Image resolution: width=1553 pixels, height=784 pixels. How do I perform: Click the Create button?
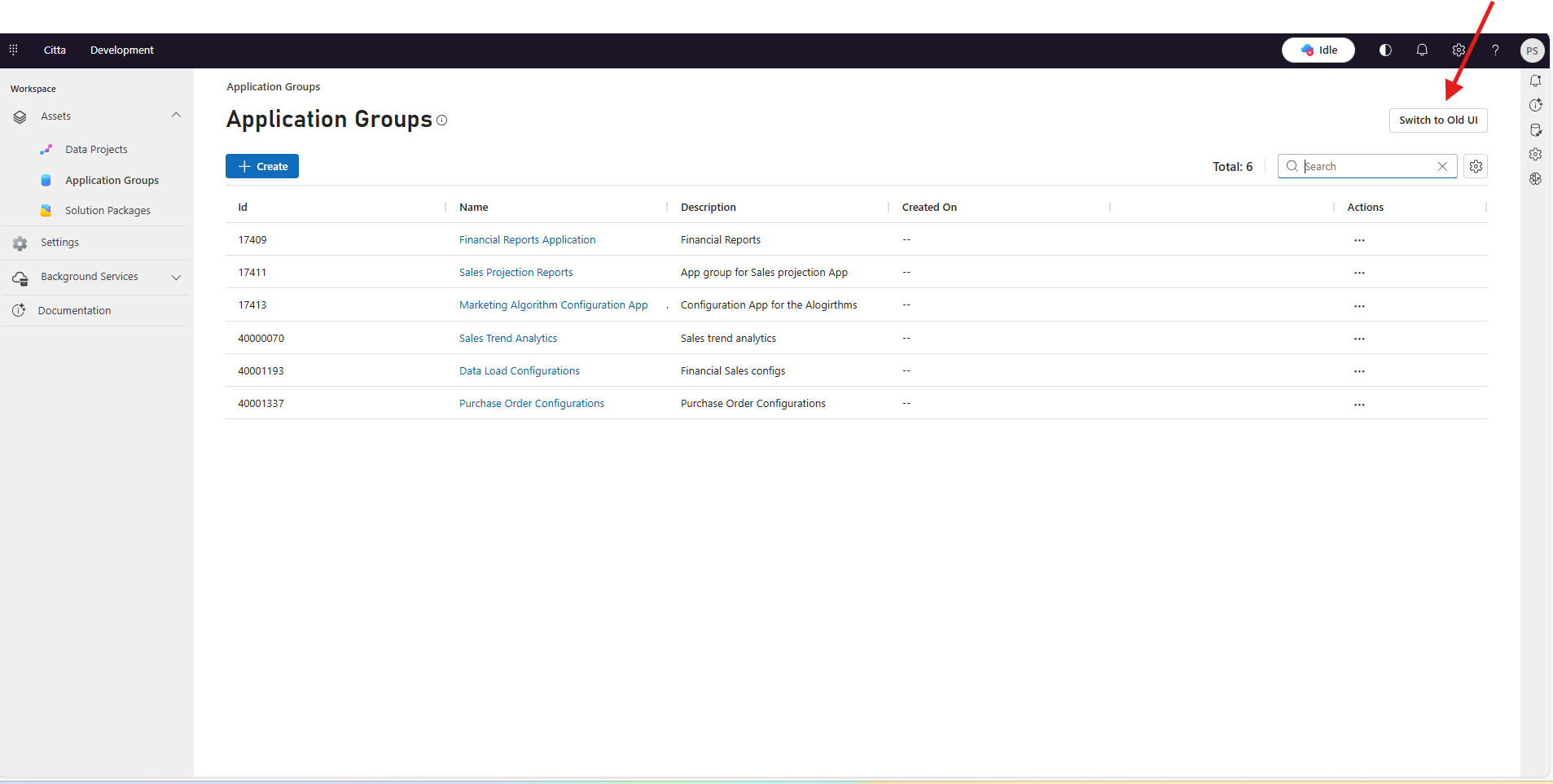click(x=262, y=166)
